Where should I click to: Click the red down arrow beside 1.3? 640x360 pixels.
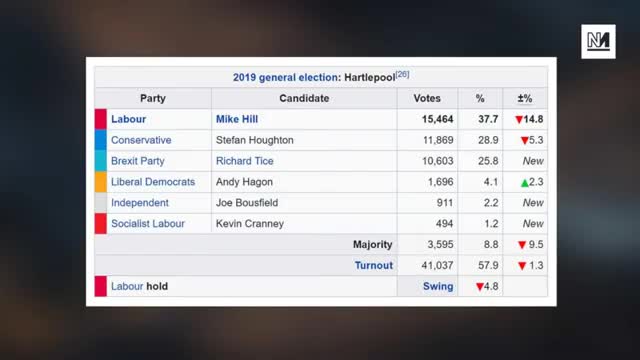pos(522,266)
